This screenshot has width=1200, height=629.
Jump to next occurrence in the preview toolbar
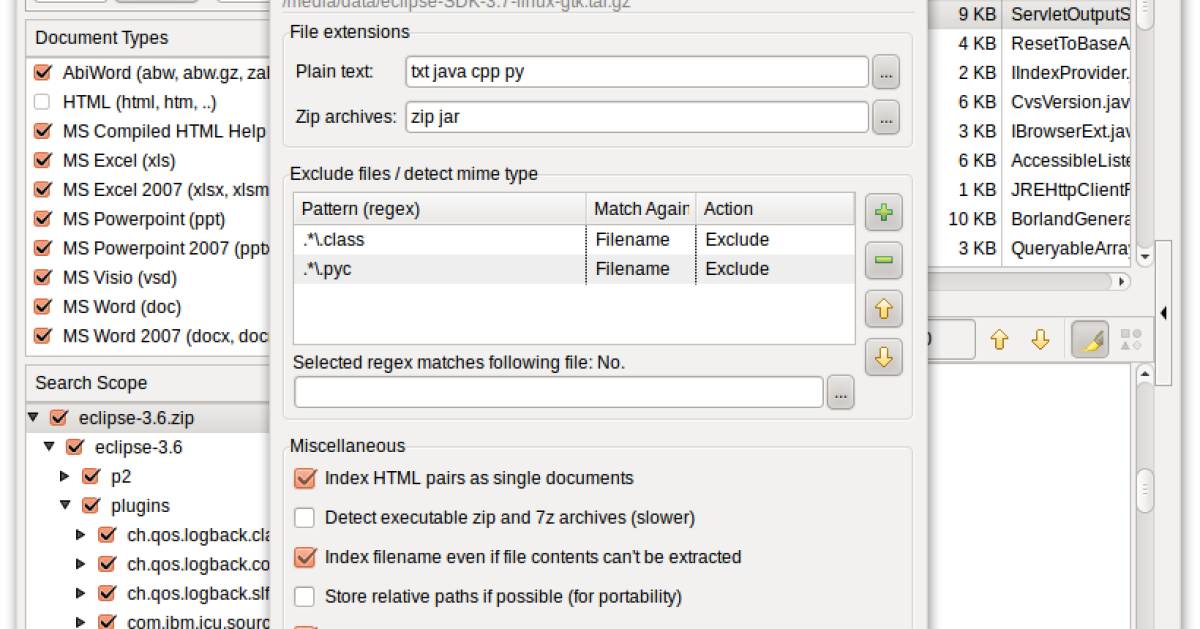[1040, 340]
